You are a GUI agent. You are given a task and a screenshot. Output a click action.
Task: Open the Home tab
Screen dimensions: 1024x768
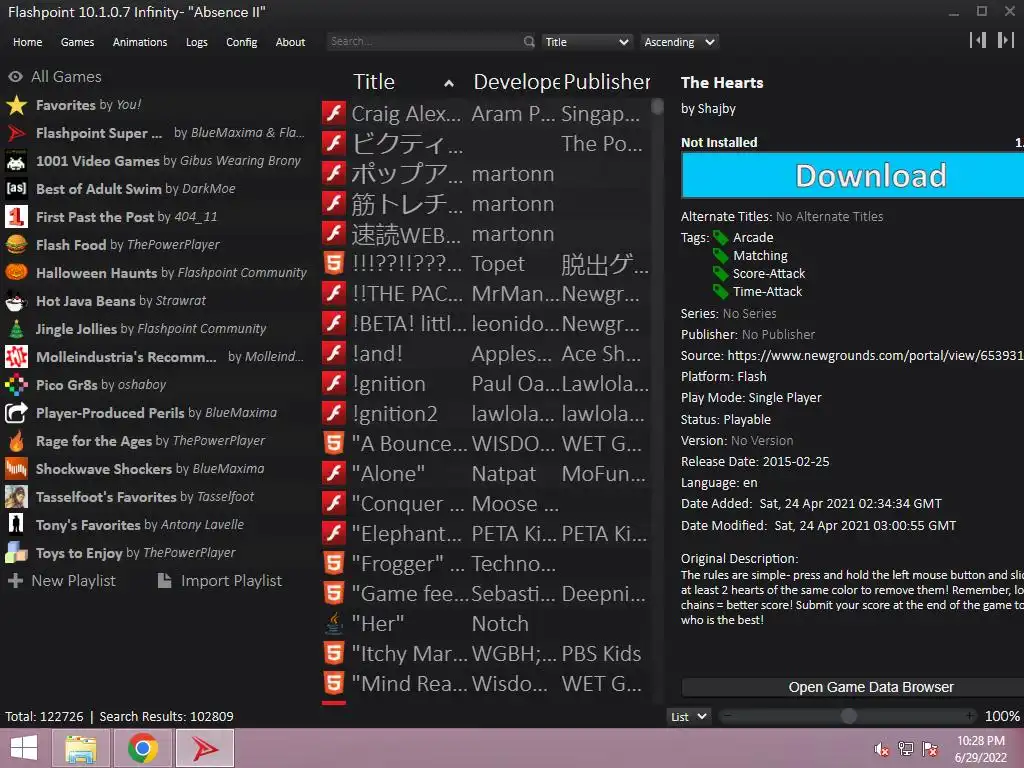click(x=27, y=42)
